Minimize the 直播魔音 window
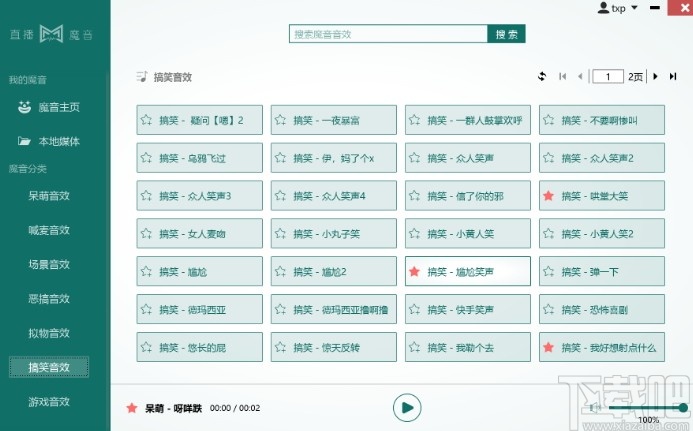Viewport: 693px width, 431px height. click(x=655, y=8)
